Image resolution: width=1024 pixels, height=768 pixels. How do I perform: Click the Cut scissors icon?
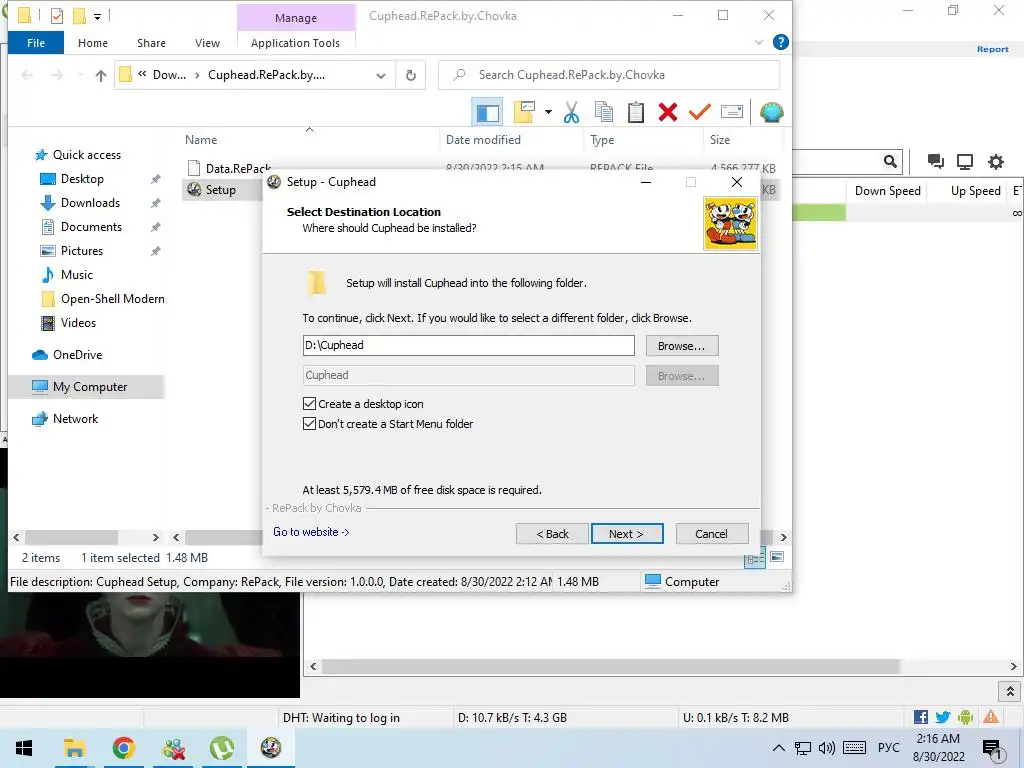[x=571, y=112]
